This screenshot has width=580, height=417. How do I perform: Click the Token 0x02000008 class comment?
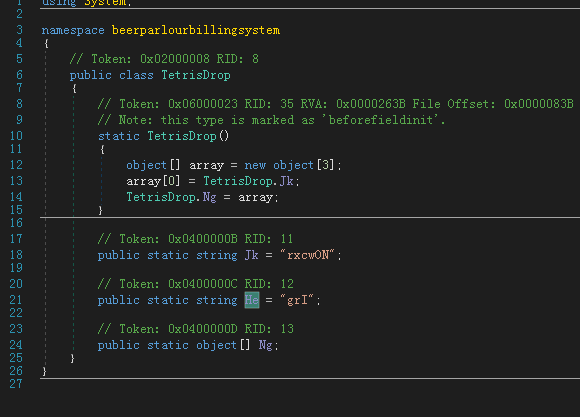[x=164, y=59]
